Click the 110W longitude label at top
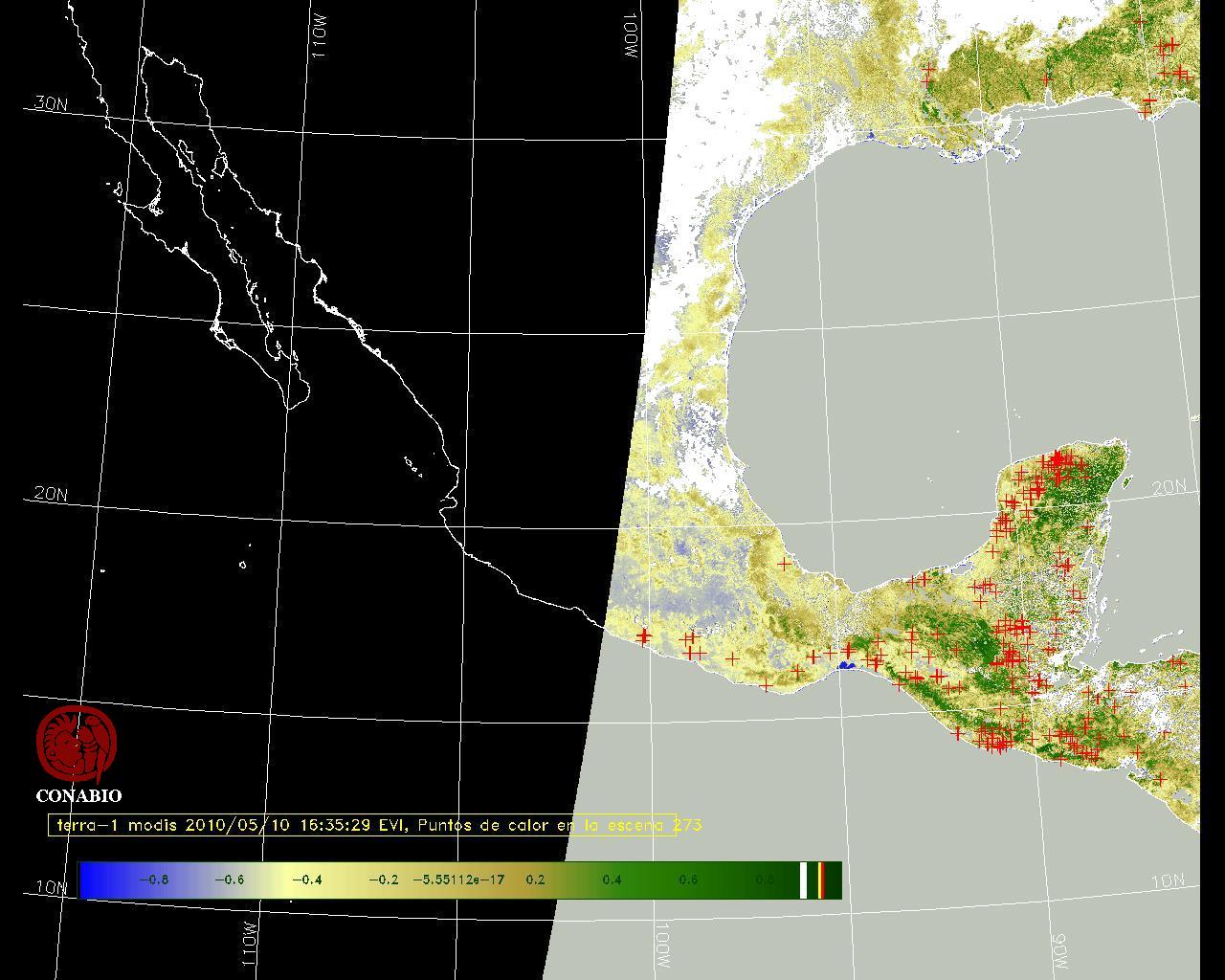 pos(320,40)
